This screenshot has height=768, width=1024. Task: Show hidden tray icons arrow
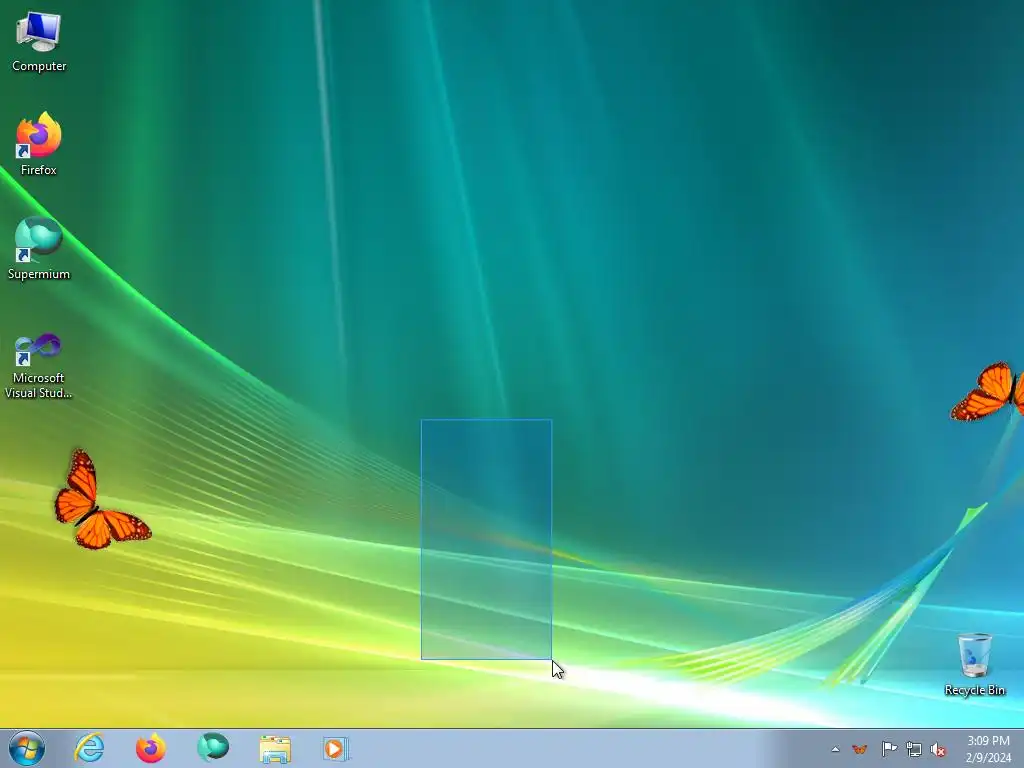(835, 749)
